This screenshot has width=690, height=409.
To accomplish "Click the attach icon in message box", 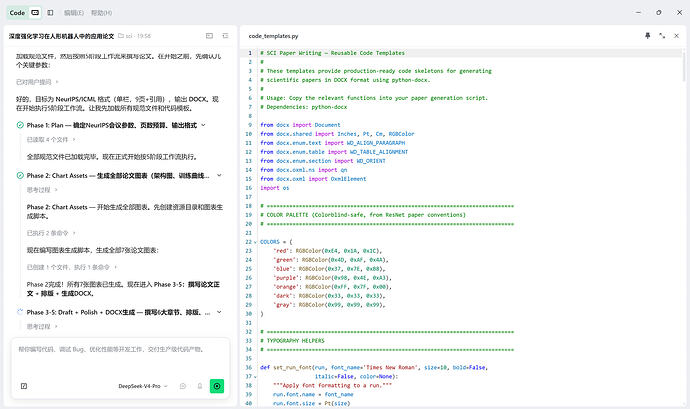I will tap(24, 386).
